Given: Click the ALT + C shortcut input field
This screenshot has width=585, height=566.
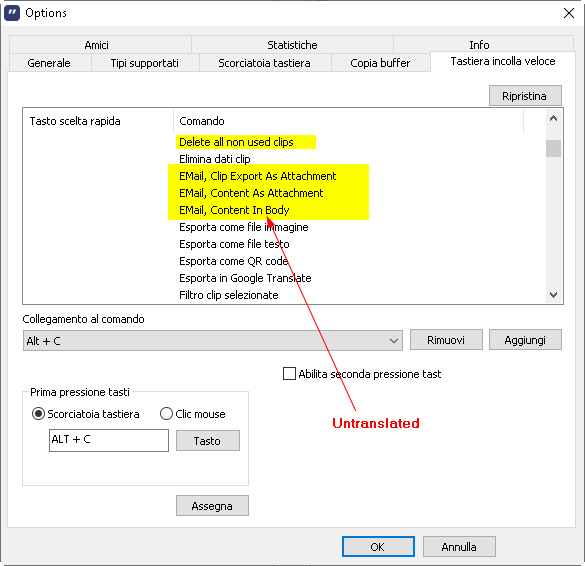Looking at the screenshot, I should pyautogui.click(x=109, y=440).
